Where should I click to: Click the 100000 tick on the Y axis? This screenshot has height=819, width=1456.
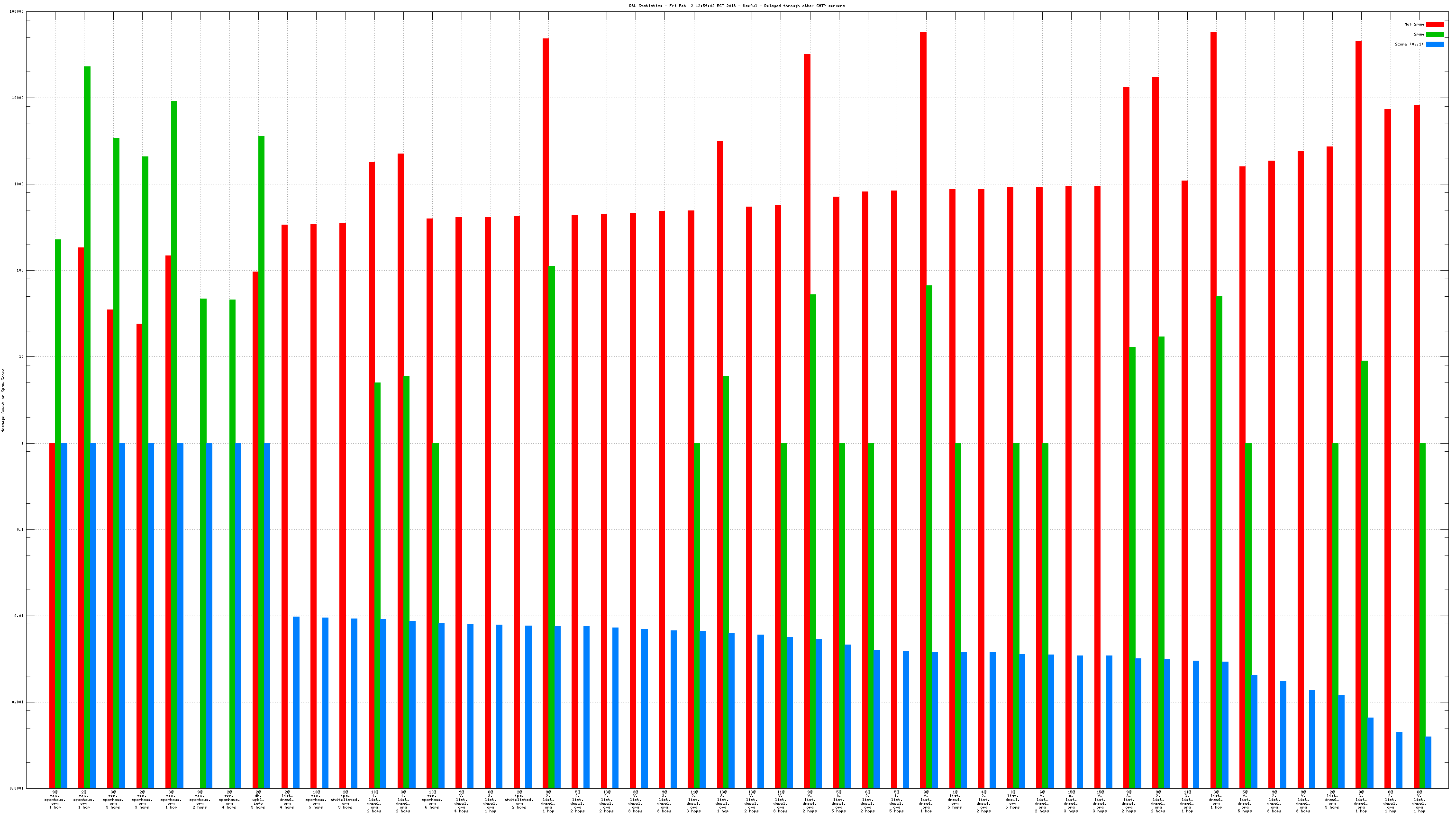(17, 11)
